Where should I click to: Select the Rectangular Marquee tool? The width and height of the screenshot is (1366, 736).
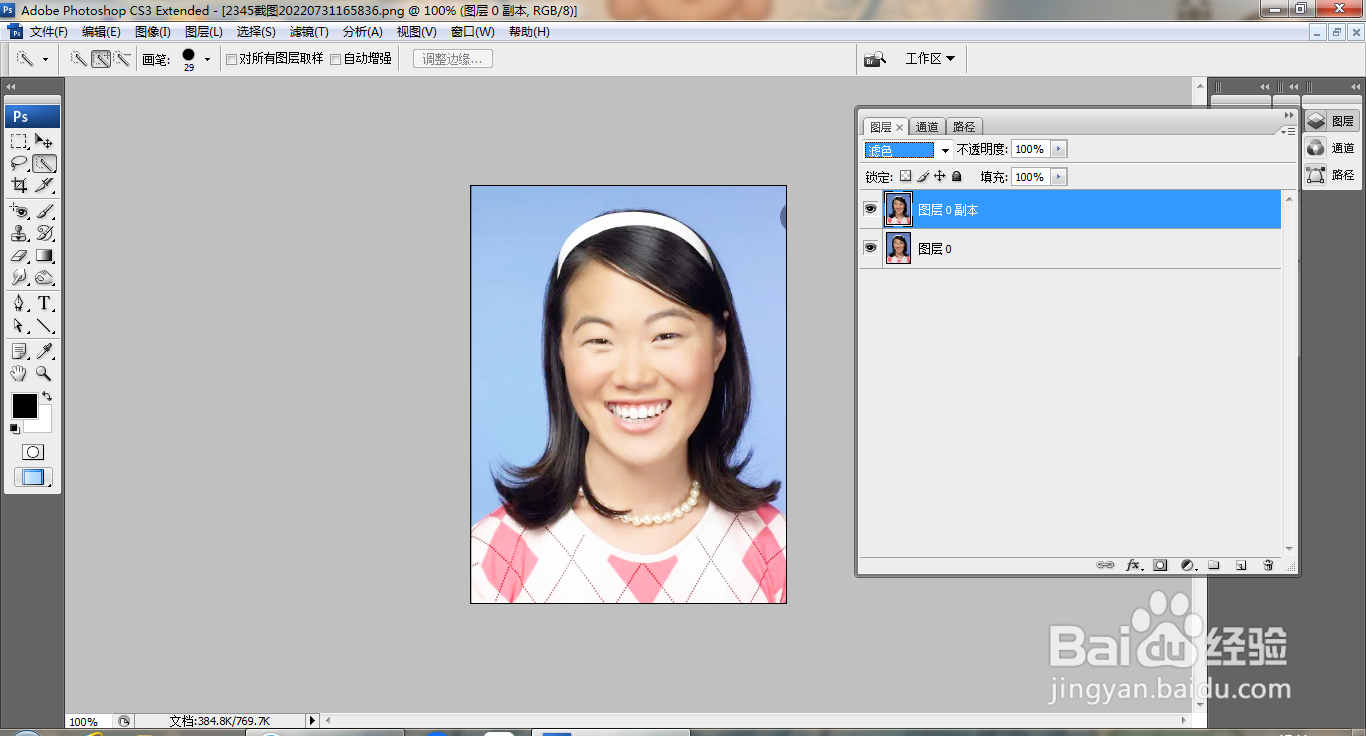pos(19,141)
